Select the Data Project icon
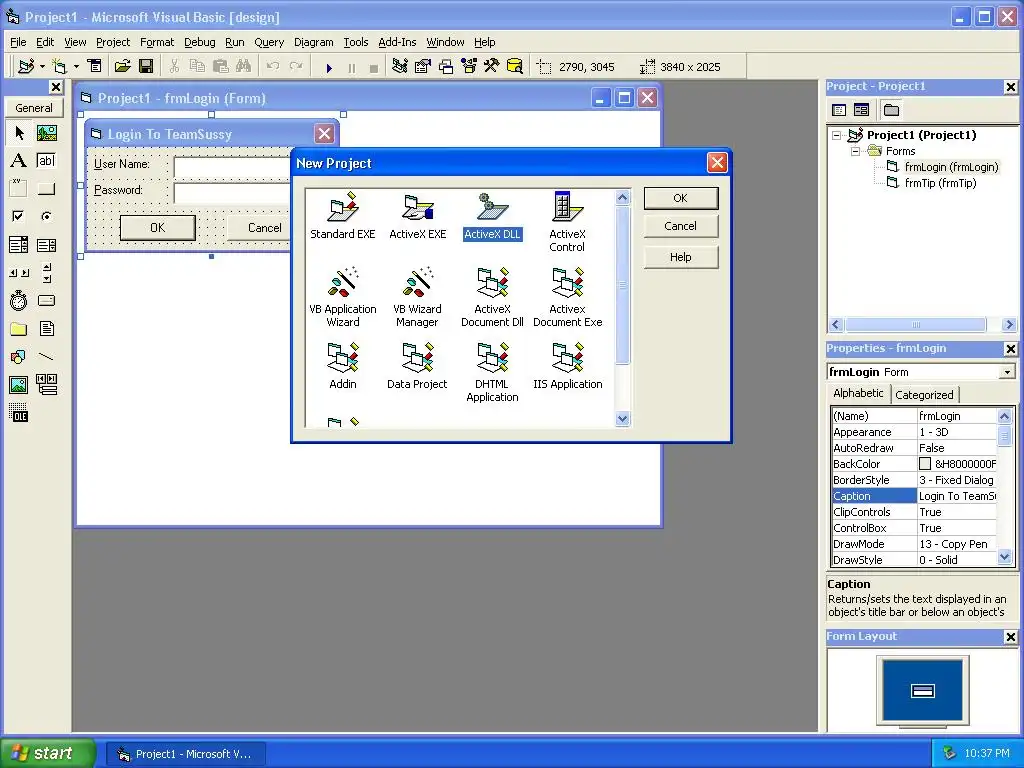The image size is (1024, 768). (417, 366)
